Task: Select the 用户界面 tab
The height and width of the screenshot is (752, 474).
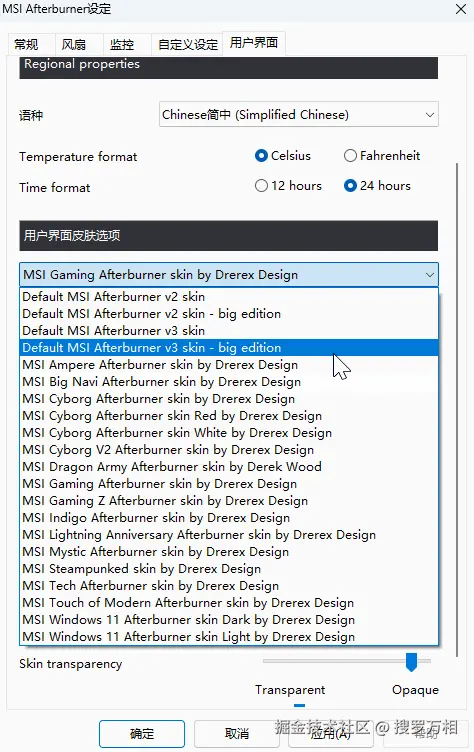Action: coord(254,43)
